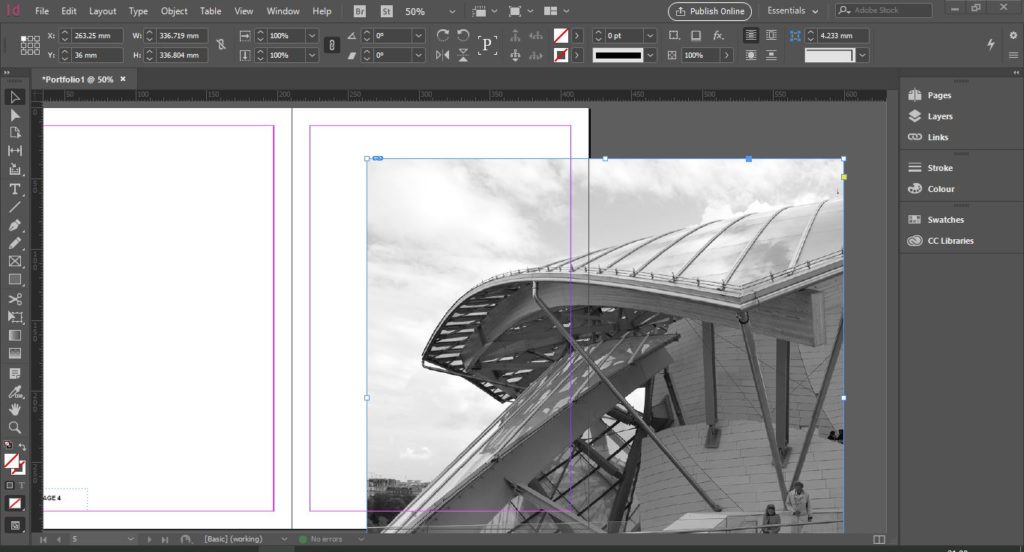This screenshot has height=552, width=1024.
Task: Toggle formatting affects container button
Action: coord(10,485)
